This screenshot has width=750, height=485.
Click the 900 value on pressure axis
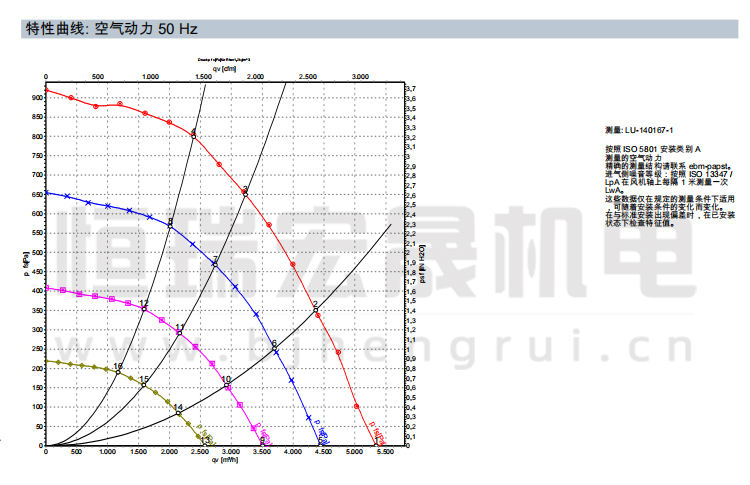36,98
